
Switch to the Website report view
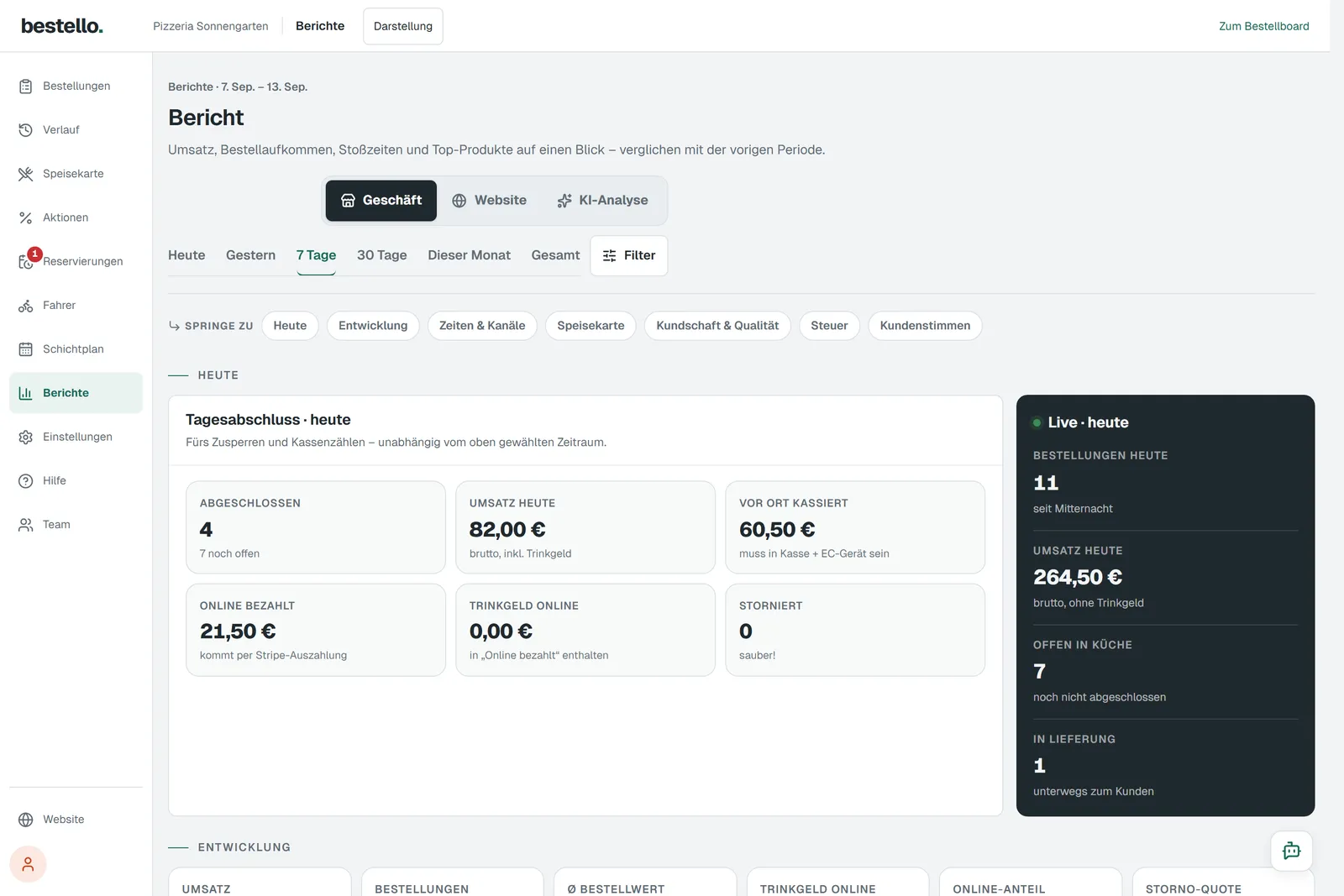490,201
